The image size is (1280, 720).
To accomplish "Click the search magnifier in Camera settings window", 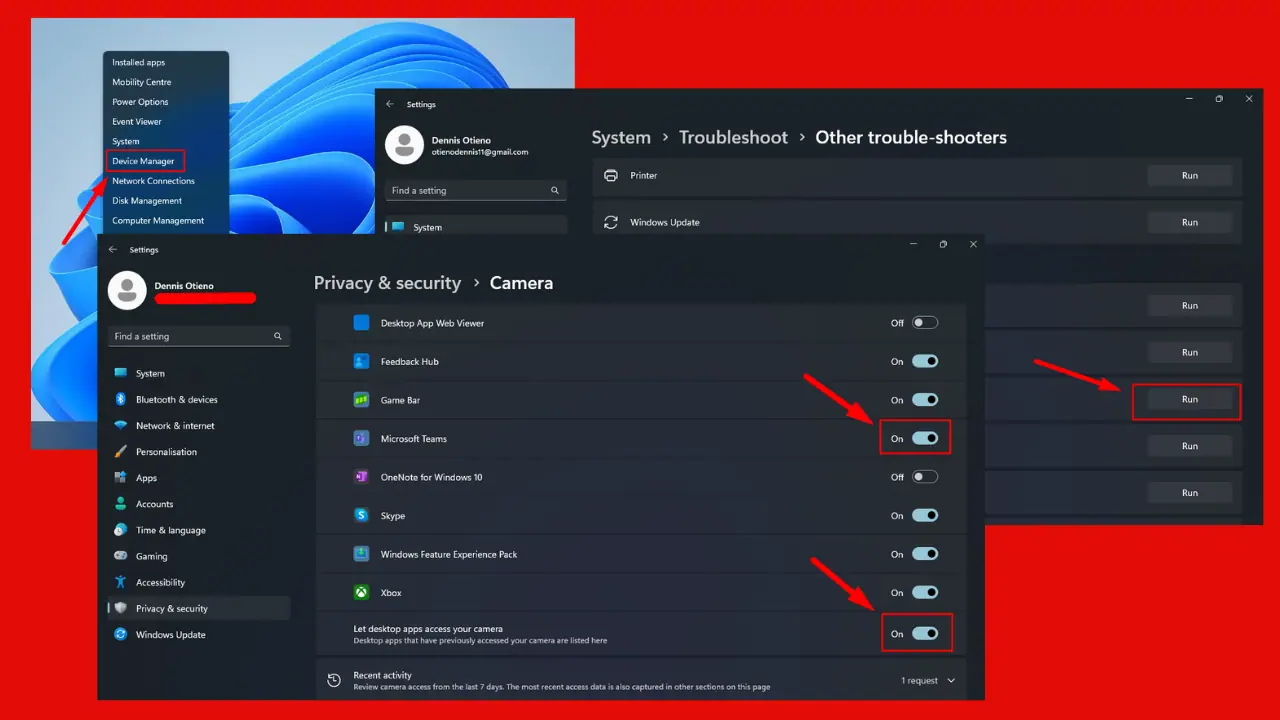I will click(x=278, y=337).
